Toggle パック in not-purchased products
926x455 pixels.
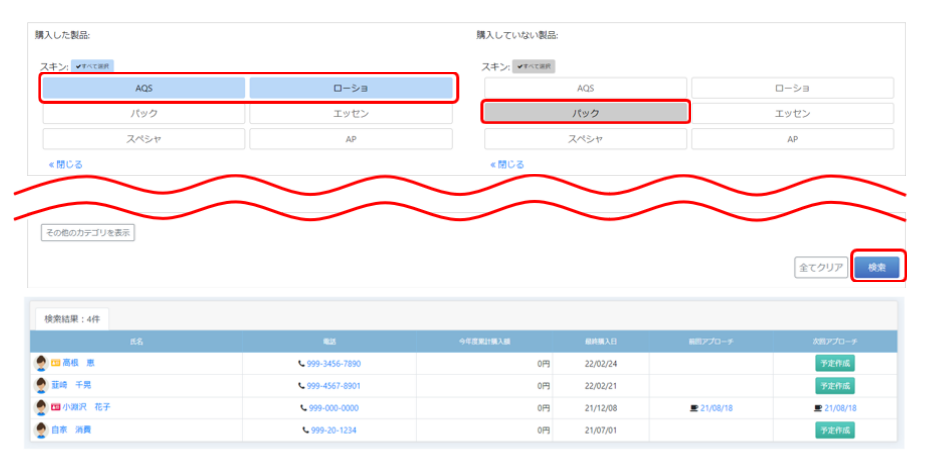pyautogui.click(x=586, y=113)
